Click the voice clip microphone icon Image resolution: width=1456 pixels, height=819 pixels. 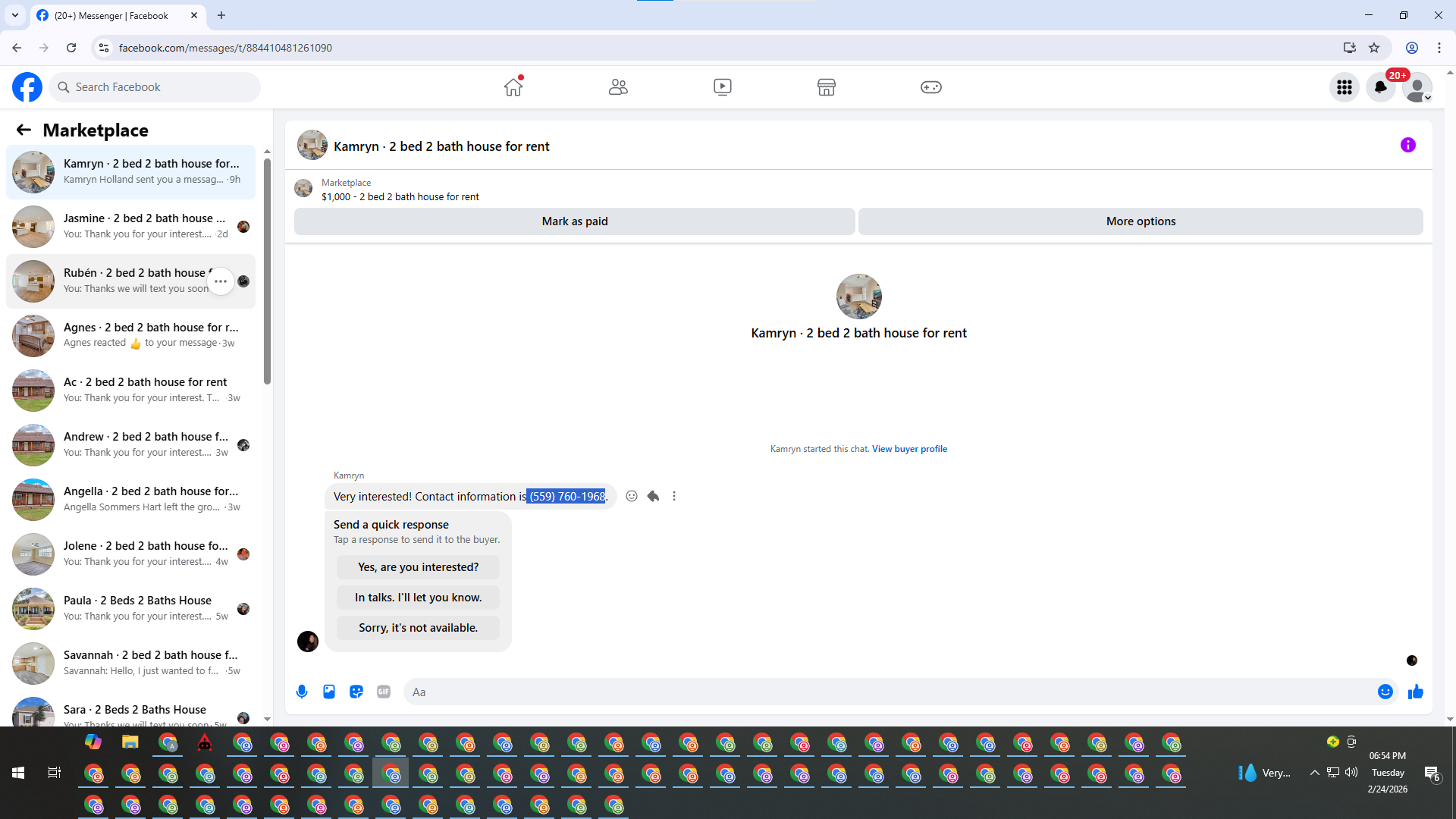302,692
